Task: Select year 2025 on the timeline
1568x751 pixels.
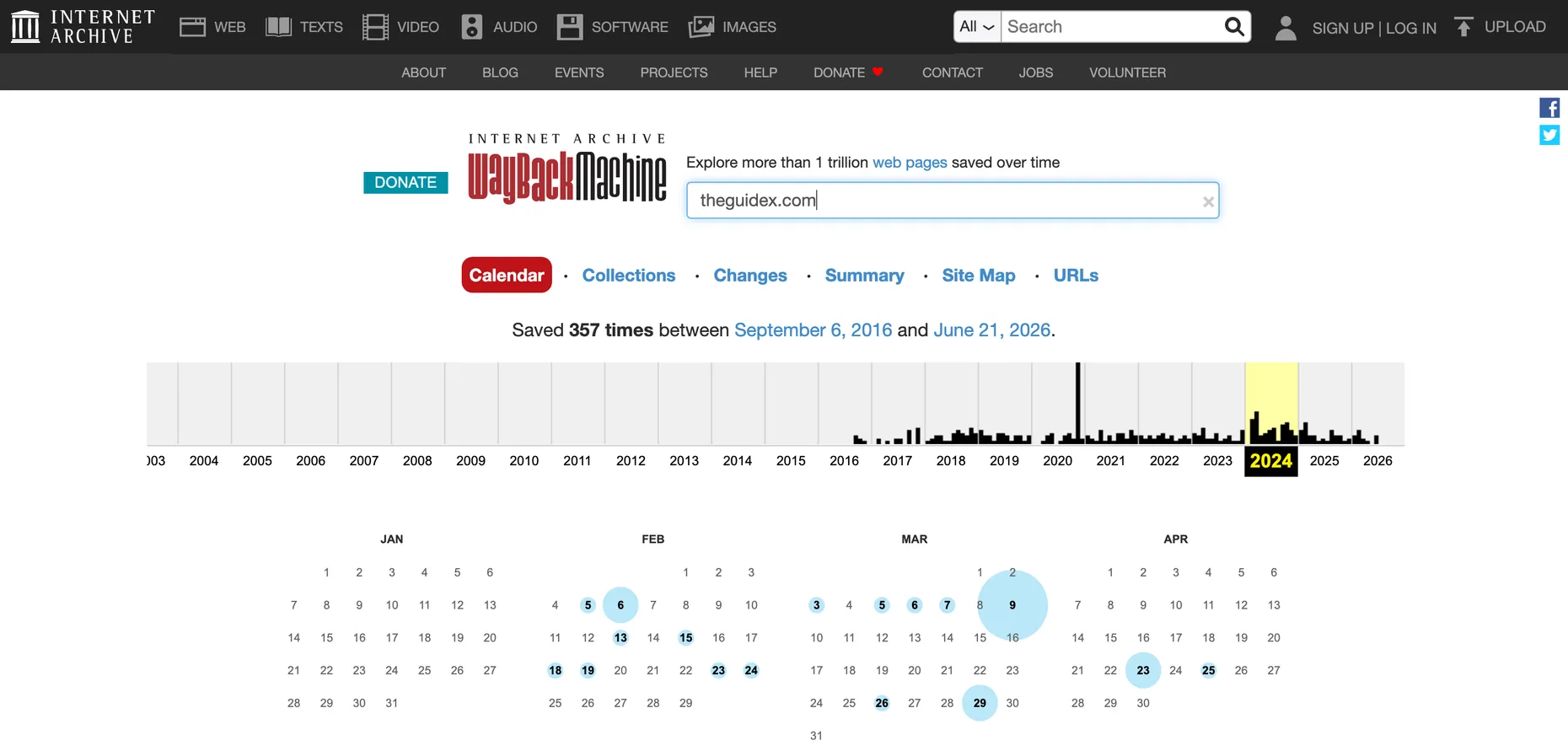Action: coord(1324,461)
